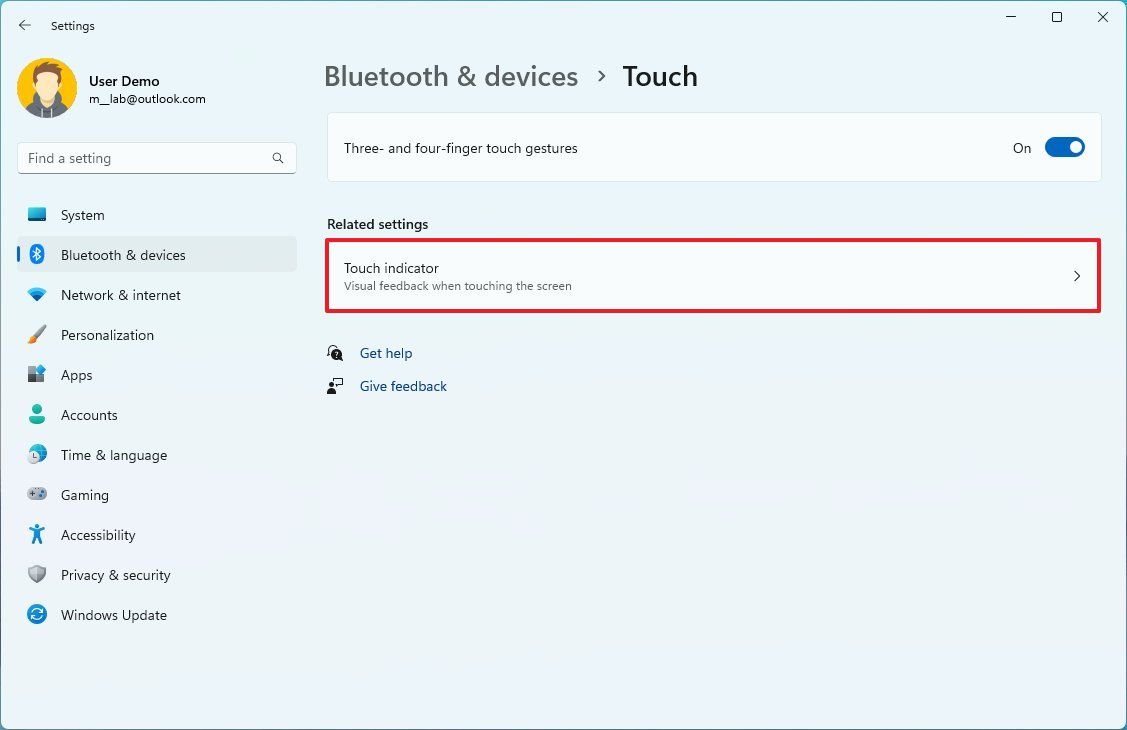This screenshot has width=1127, height=730.
Task: Select the Gaming controller icon
Action: click(36, 495)
